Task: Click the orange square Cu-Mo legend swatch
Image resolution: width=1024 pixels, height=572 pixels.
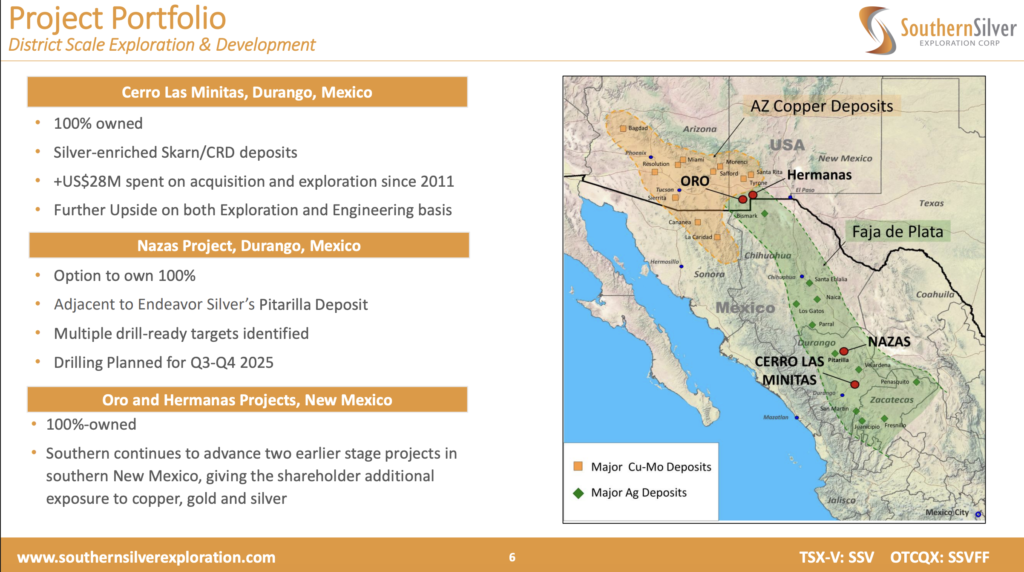Action: click(579, 467)
